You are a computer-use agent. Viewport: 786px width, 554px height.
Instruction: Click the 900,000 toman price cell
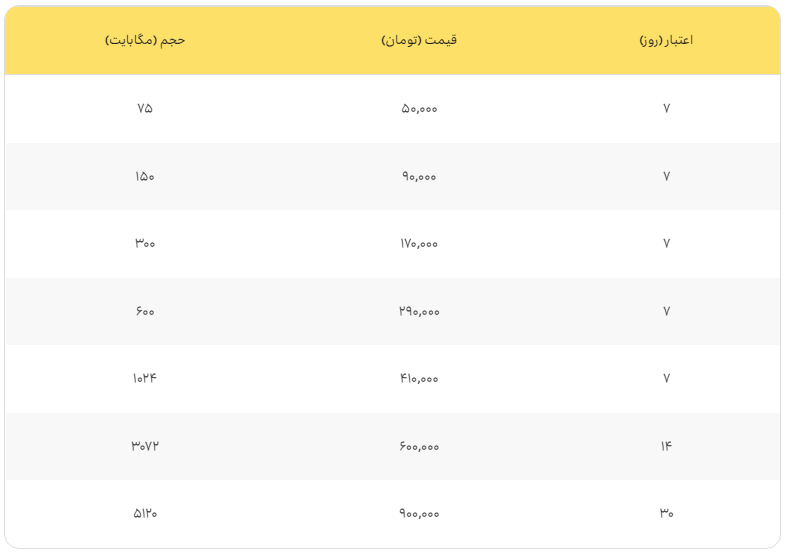pos(419,513)
